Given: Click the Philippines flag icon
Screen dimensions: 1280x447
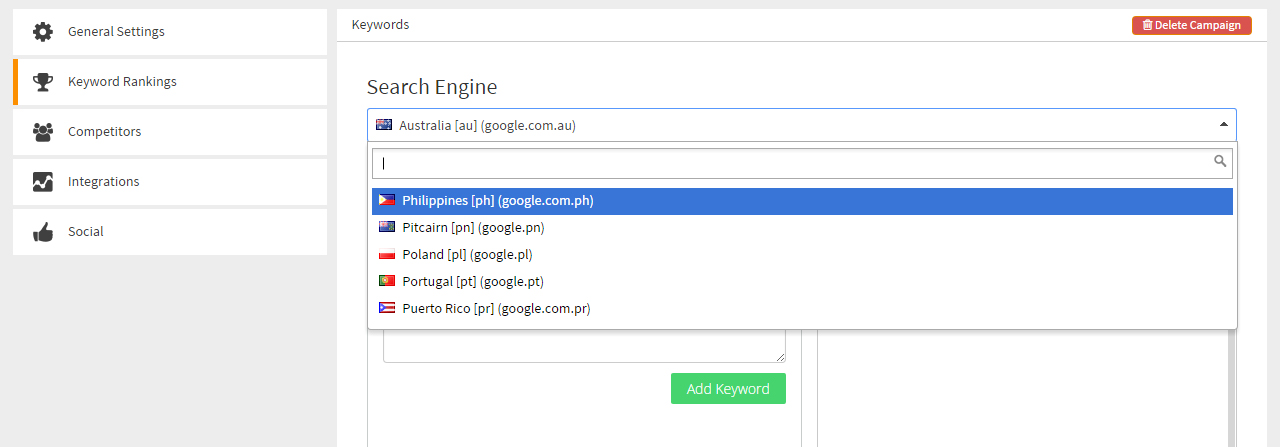Looking at the screenshot, I should (x=386, y=201).
